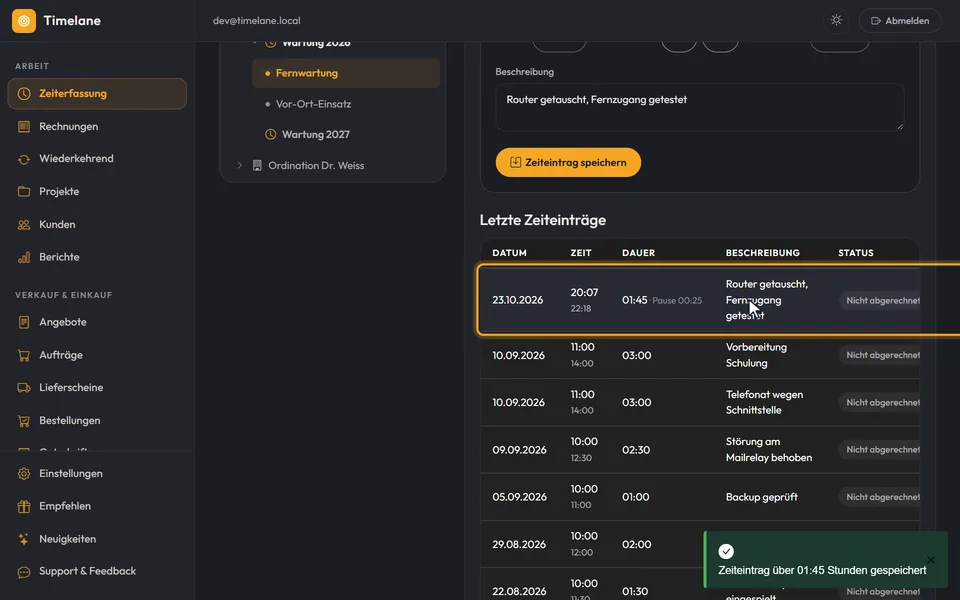Click 'Telefonat wegen Schnittstelle' entry description

coord(764,402)
